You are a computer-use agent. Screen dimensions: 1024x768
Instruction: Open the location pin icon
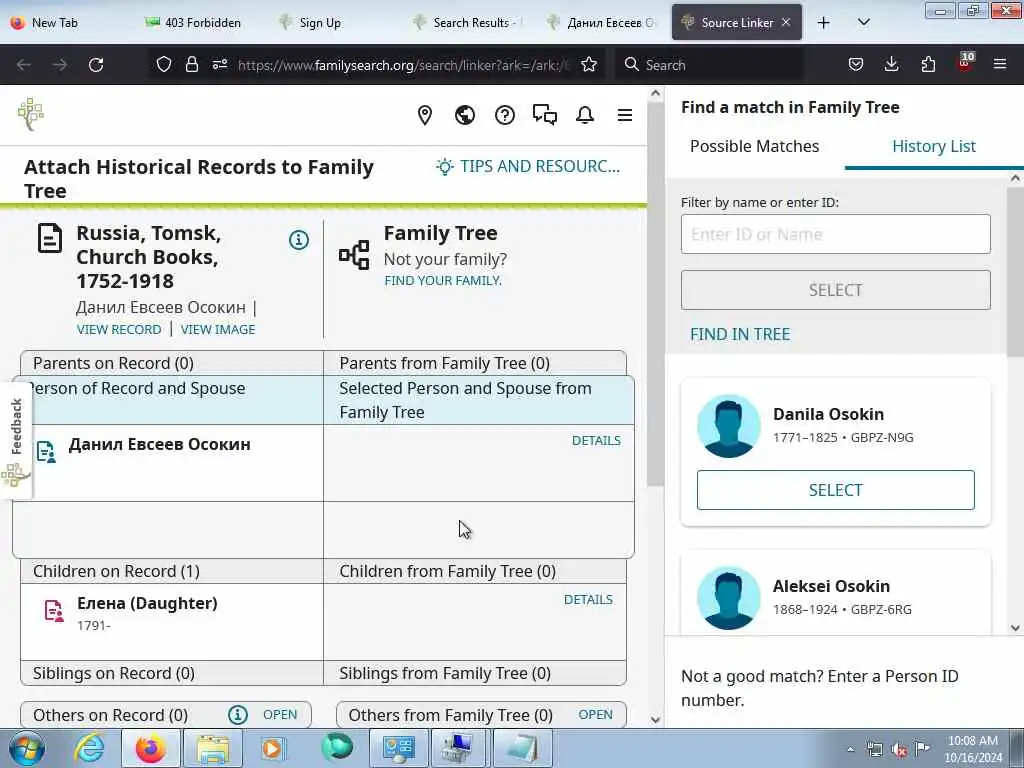tap(424, 116)
